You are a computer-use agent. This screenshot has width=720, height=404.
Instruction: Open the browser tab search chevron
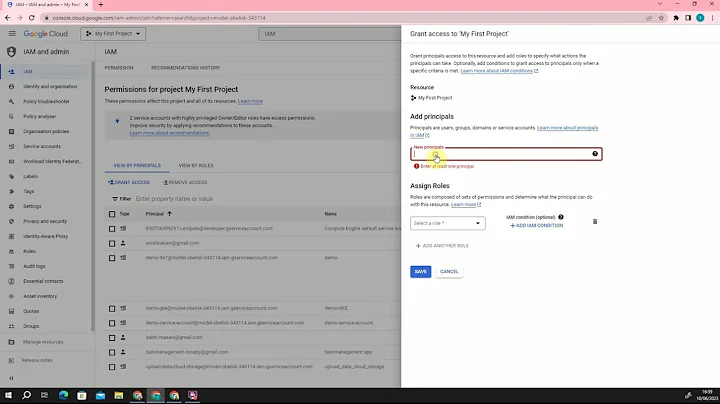coord(660,4)
